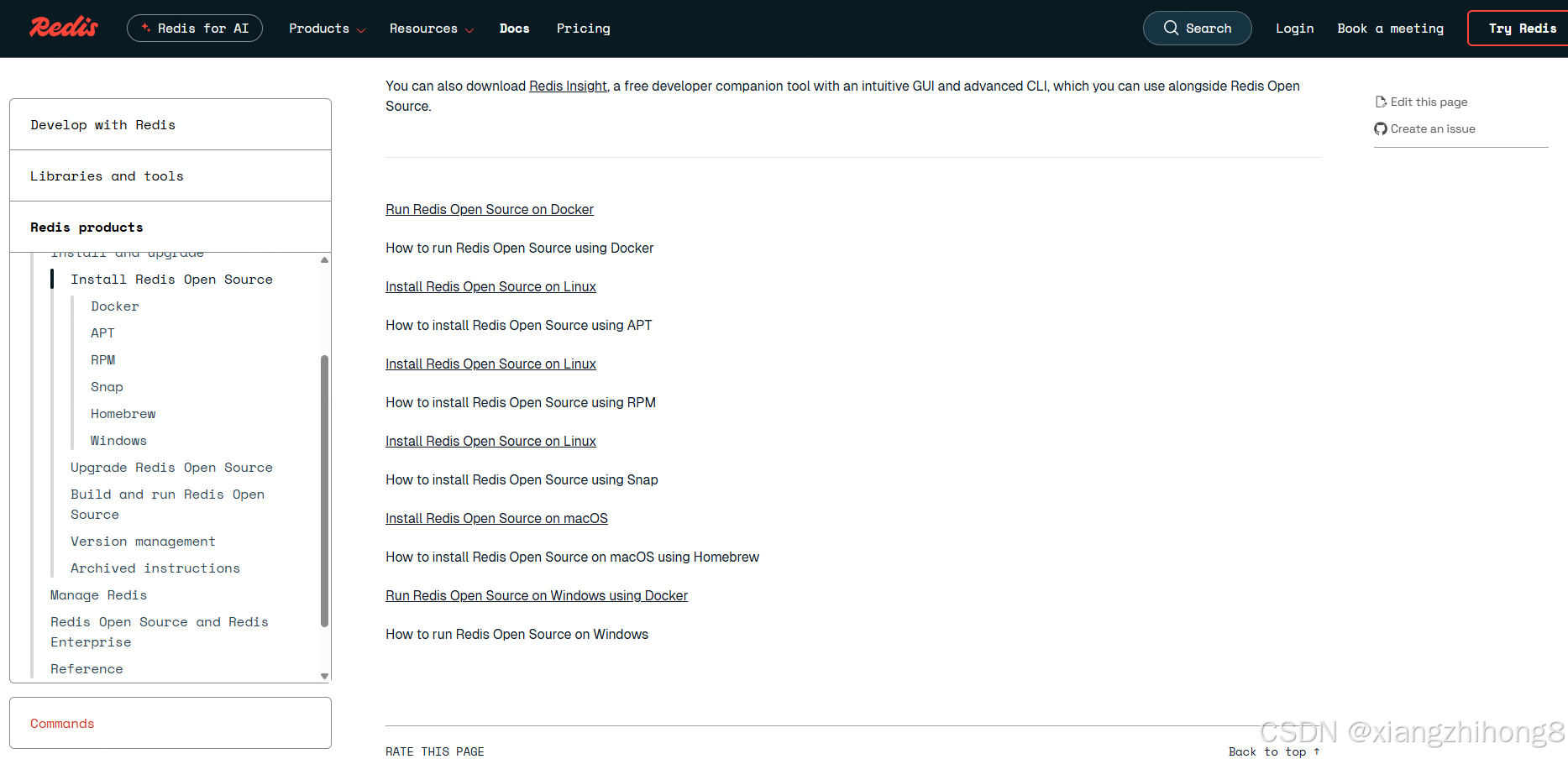Image resolution: width=1568 pixels, height=759 pixels.
Task: Expand the Libraries and tools section
Action: click(170, 175)
